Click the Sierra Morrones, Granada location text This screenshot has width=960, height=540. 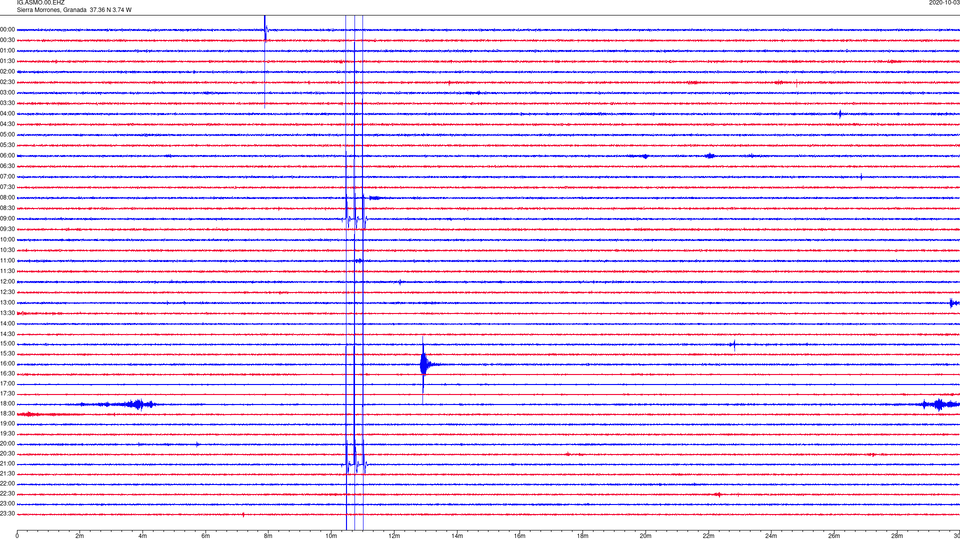coord(51,10)
